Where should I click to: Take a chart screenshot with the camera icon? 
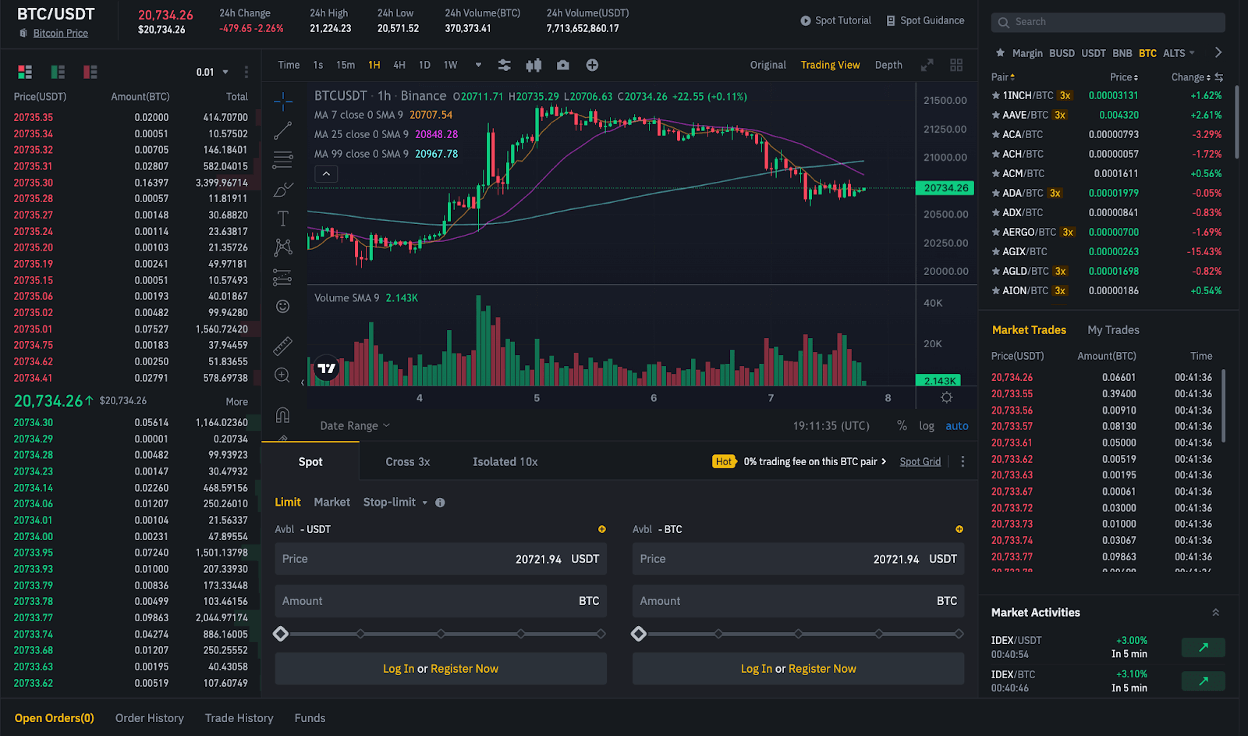(562, 65)
